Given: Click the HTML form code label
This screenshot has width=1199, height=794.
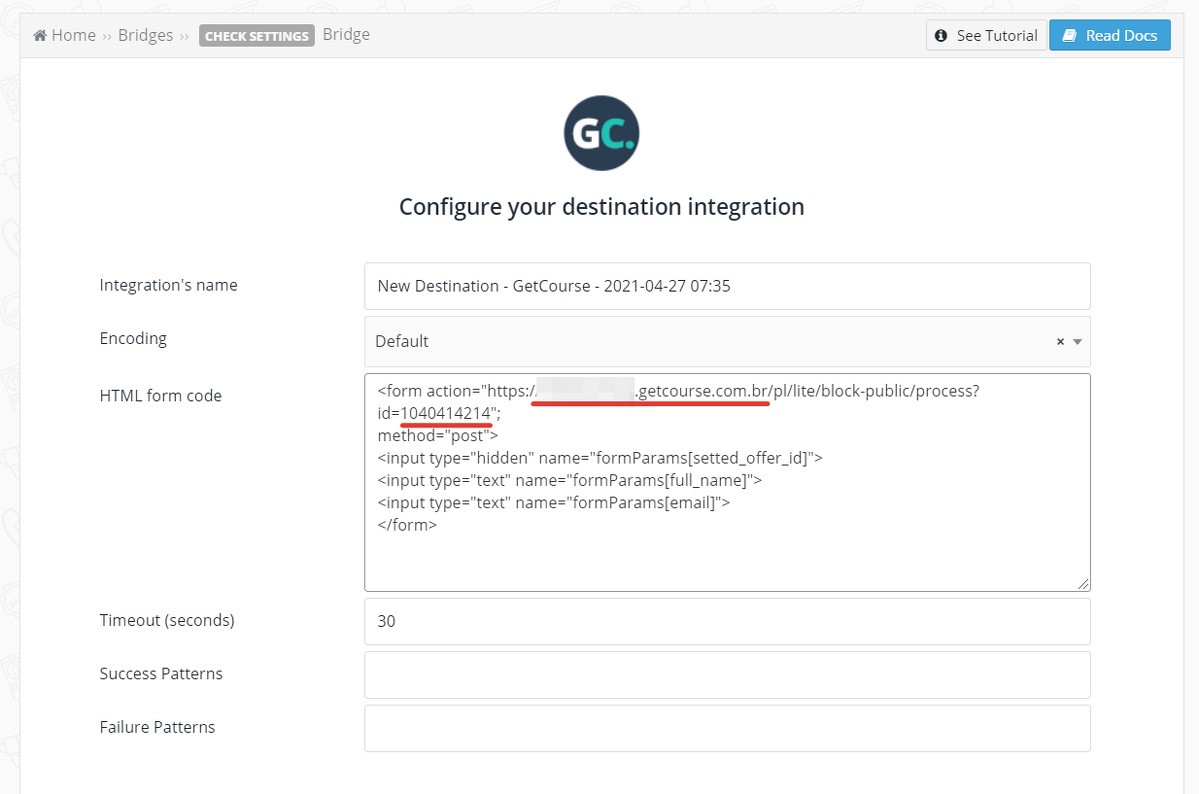Looking at the screenshot, I should tap(160, 396).
